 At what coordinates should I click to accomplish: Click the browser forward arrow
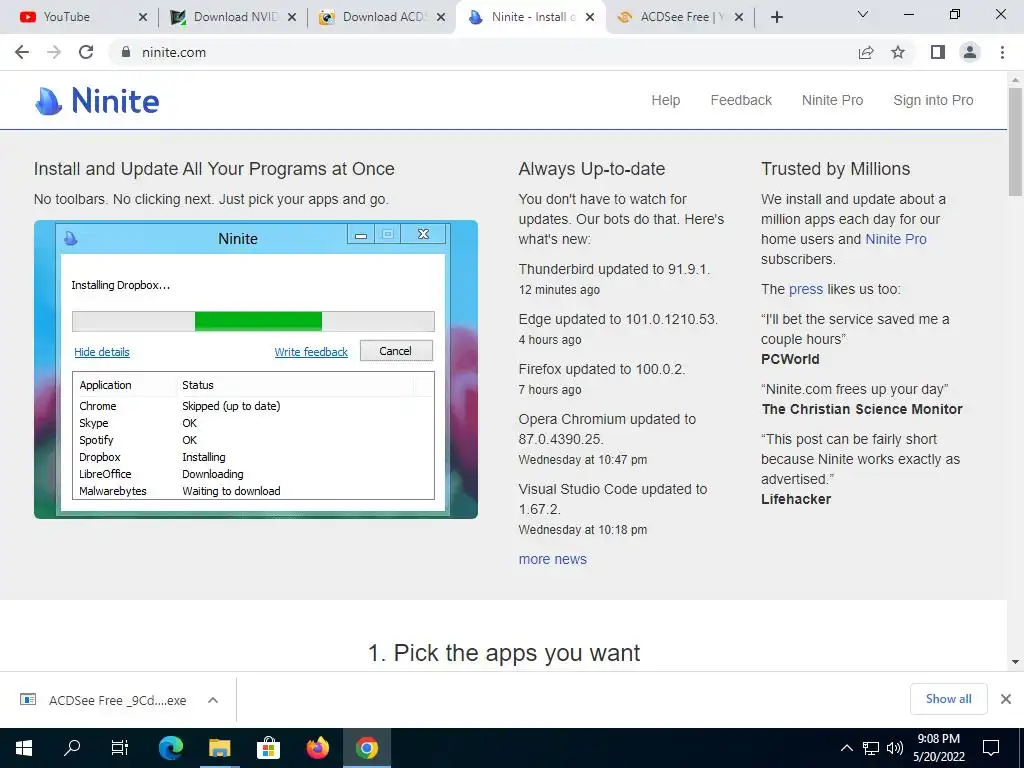(x=54, y=52)
